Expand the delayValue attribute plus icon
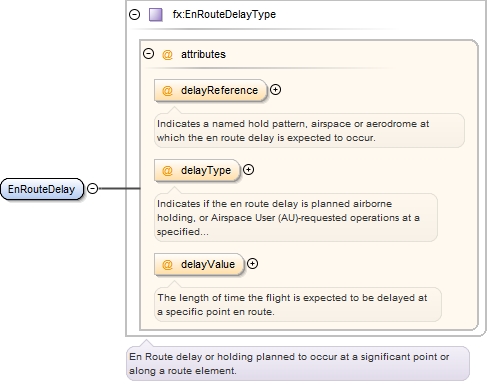This screenshot has height=384, width=488. pyautogui.click(x=252, y=264)
